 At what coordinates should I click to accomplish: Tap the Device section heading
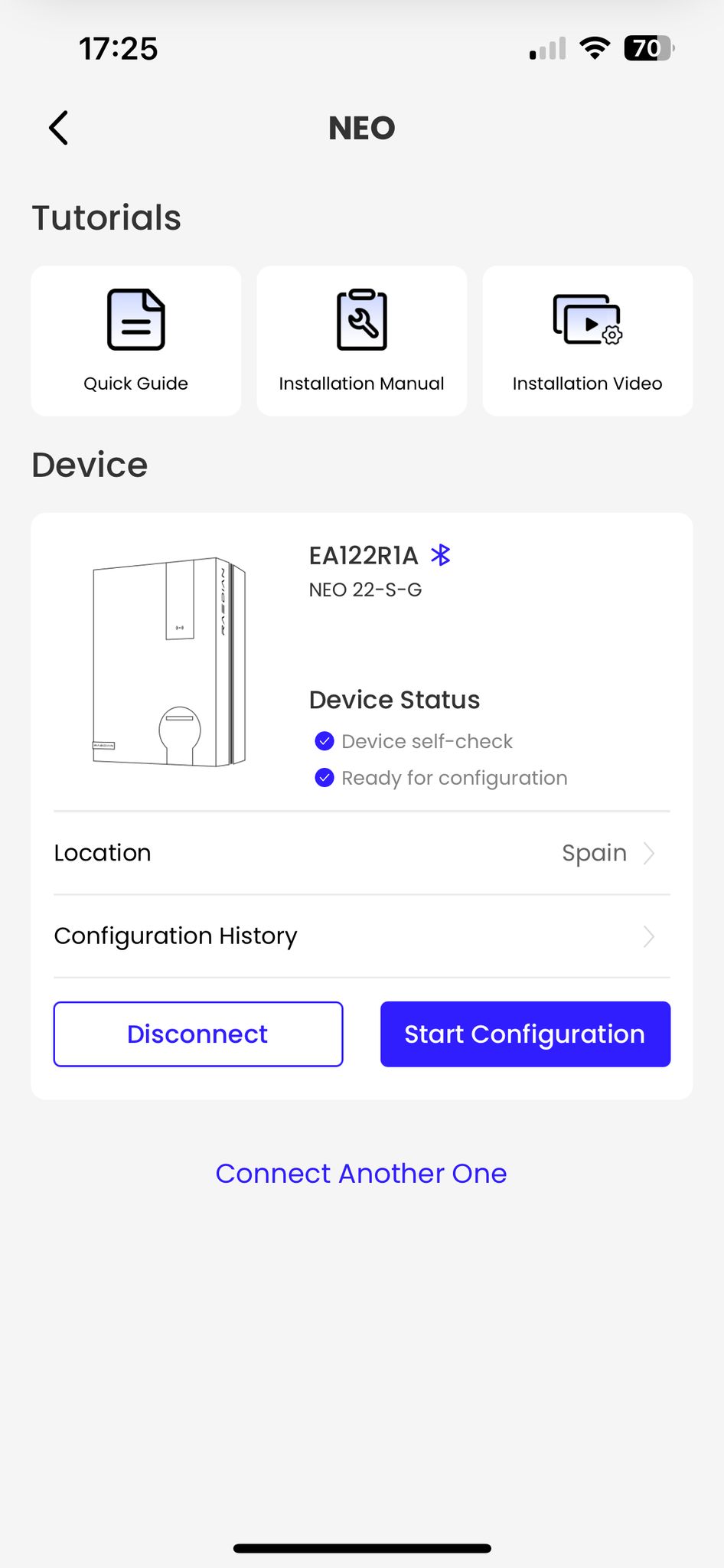90,464
